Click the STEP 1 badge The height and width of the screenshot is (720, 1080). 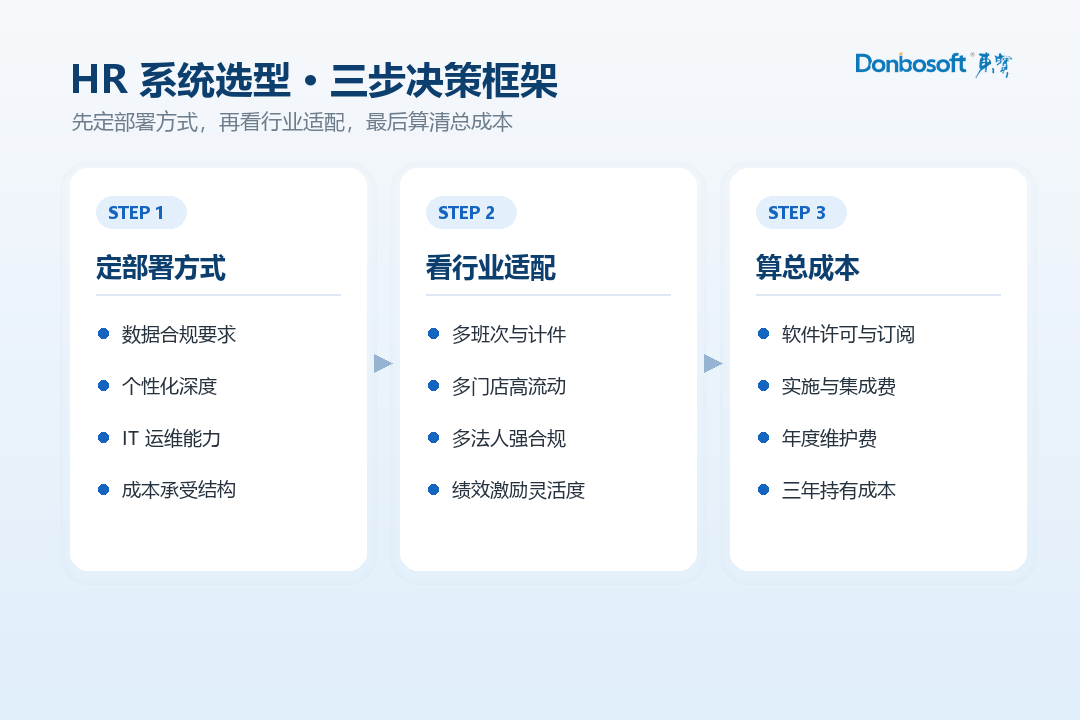(x=141, y=212)
